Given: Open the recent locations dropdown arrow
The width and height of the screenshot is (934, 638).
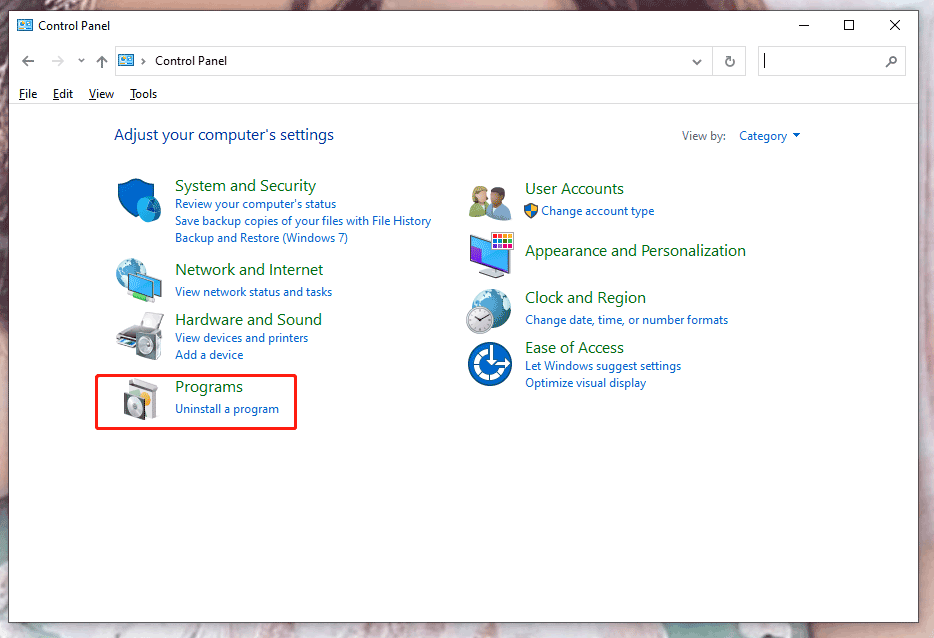Looking at the screenshot, I should [81, 61].
